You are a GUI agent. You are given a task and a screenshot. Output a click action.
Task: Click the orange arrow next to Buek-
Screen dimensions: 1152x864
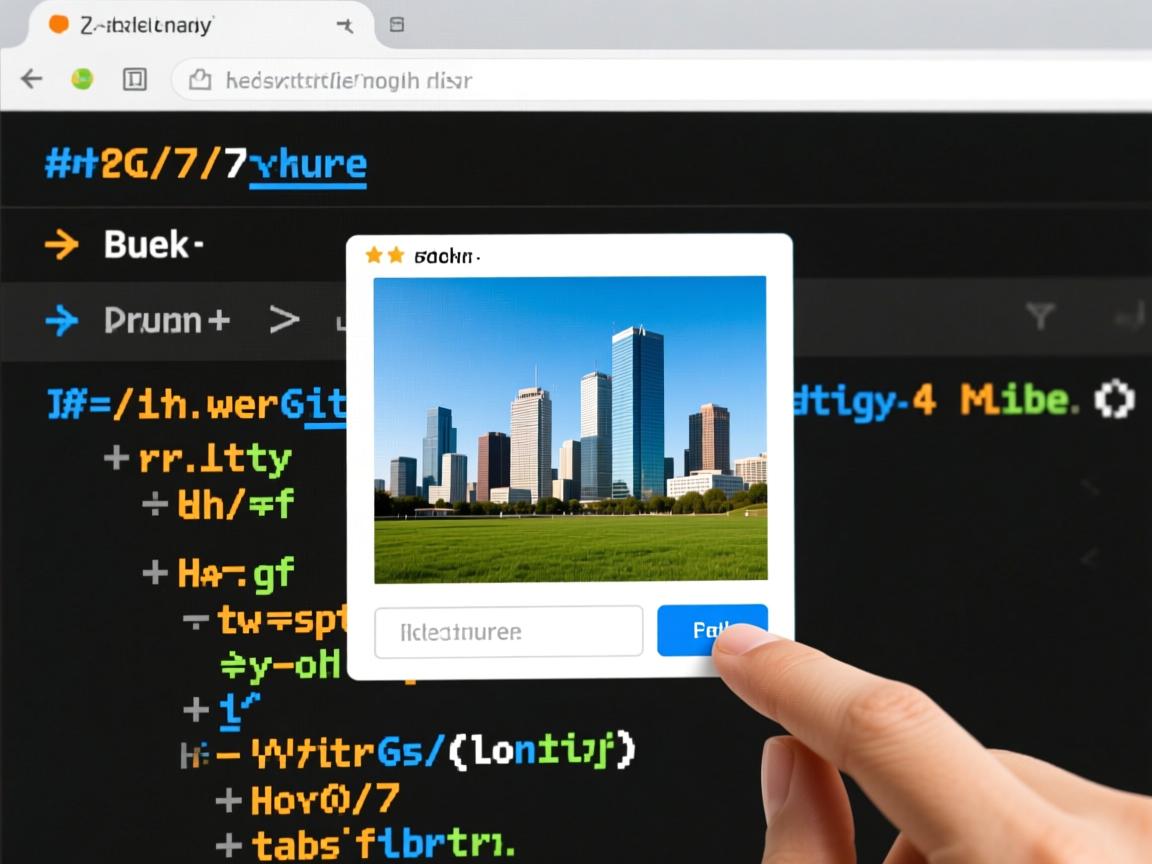pos(62,245)
